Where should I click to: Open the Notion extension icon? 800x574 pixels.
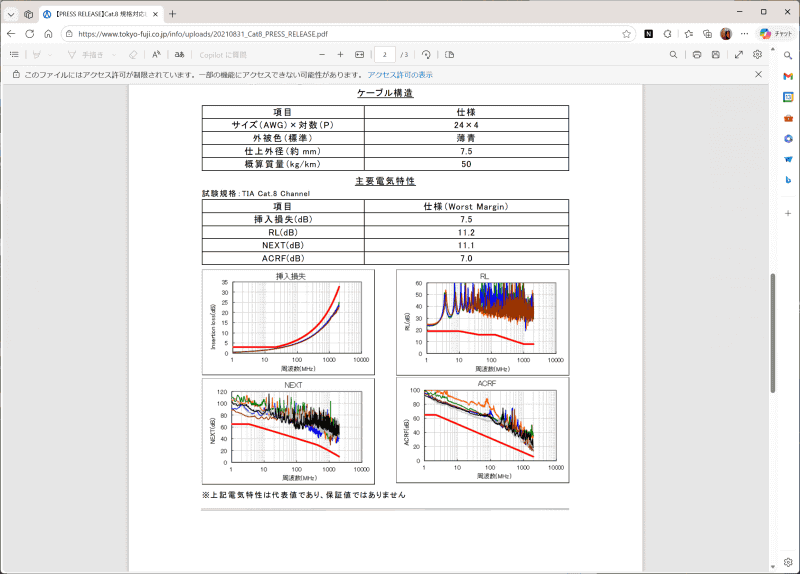[648, 34]
